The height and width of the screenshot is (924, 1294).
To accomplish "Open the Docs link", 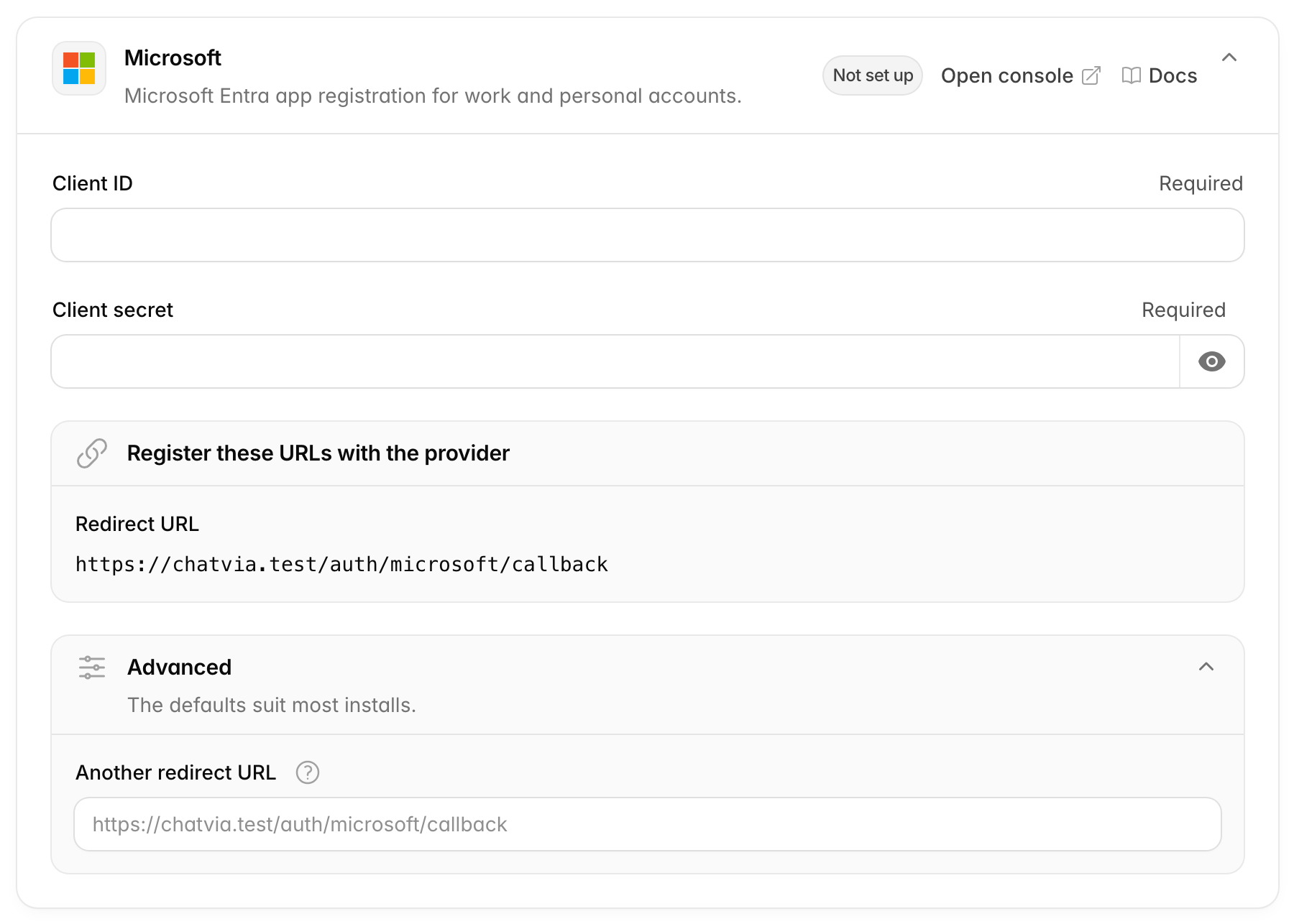I will (x=1159, y=75).
